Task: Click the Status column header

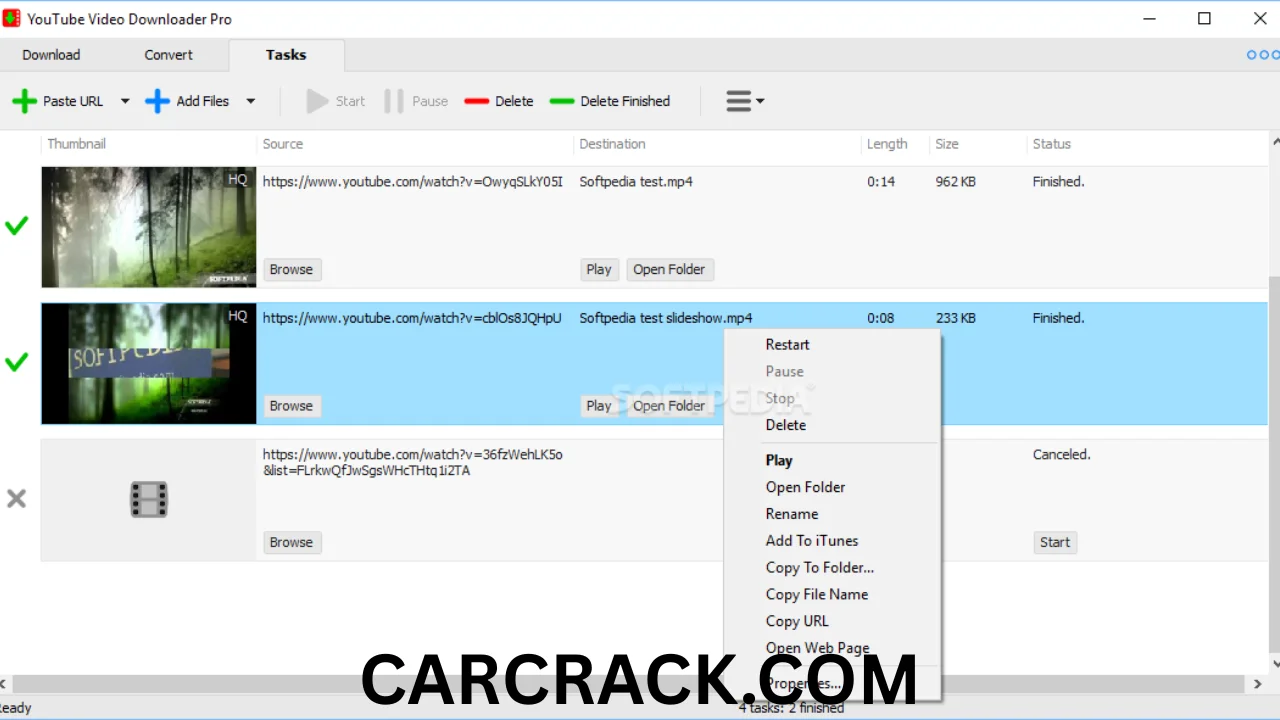Action: 1051,144
